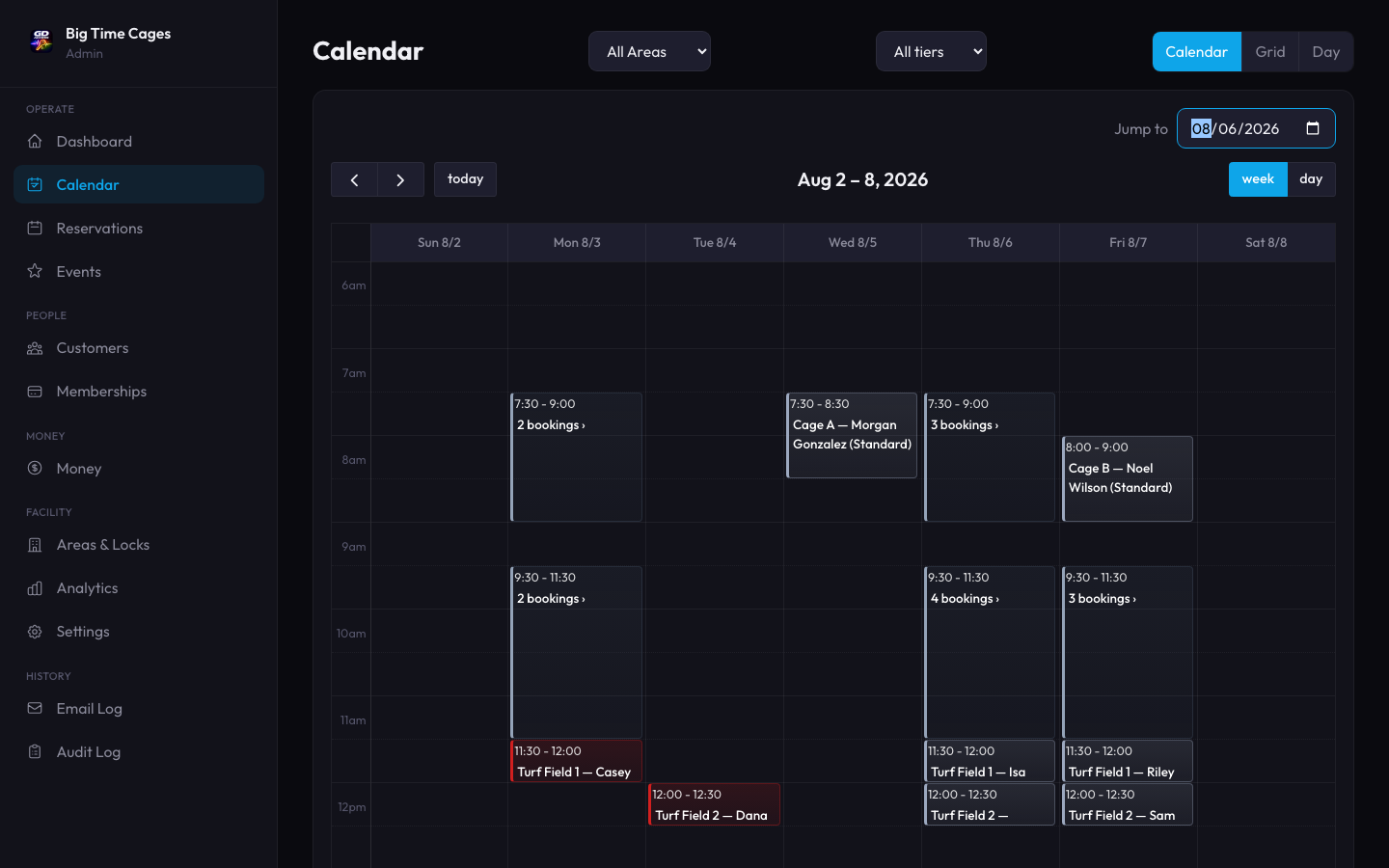This screenshot has height=868, width=1389.
Task: Go to the previous week arrow
Action: [x=354, y=179]
